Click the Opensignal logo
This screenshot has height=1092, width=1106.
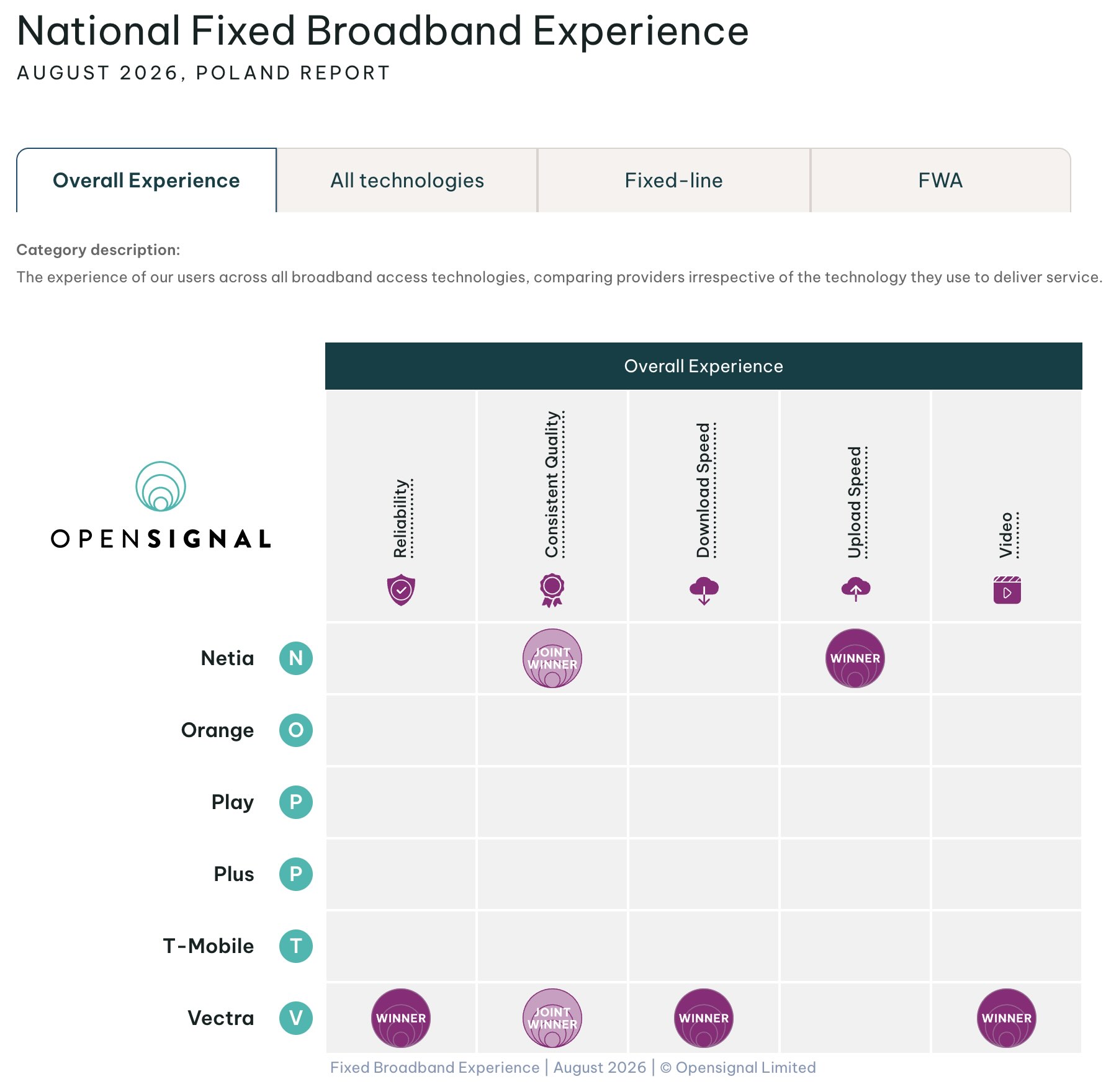(161, 505)
